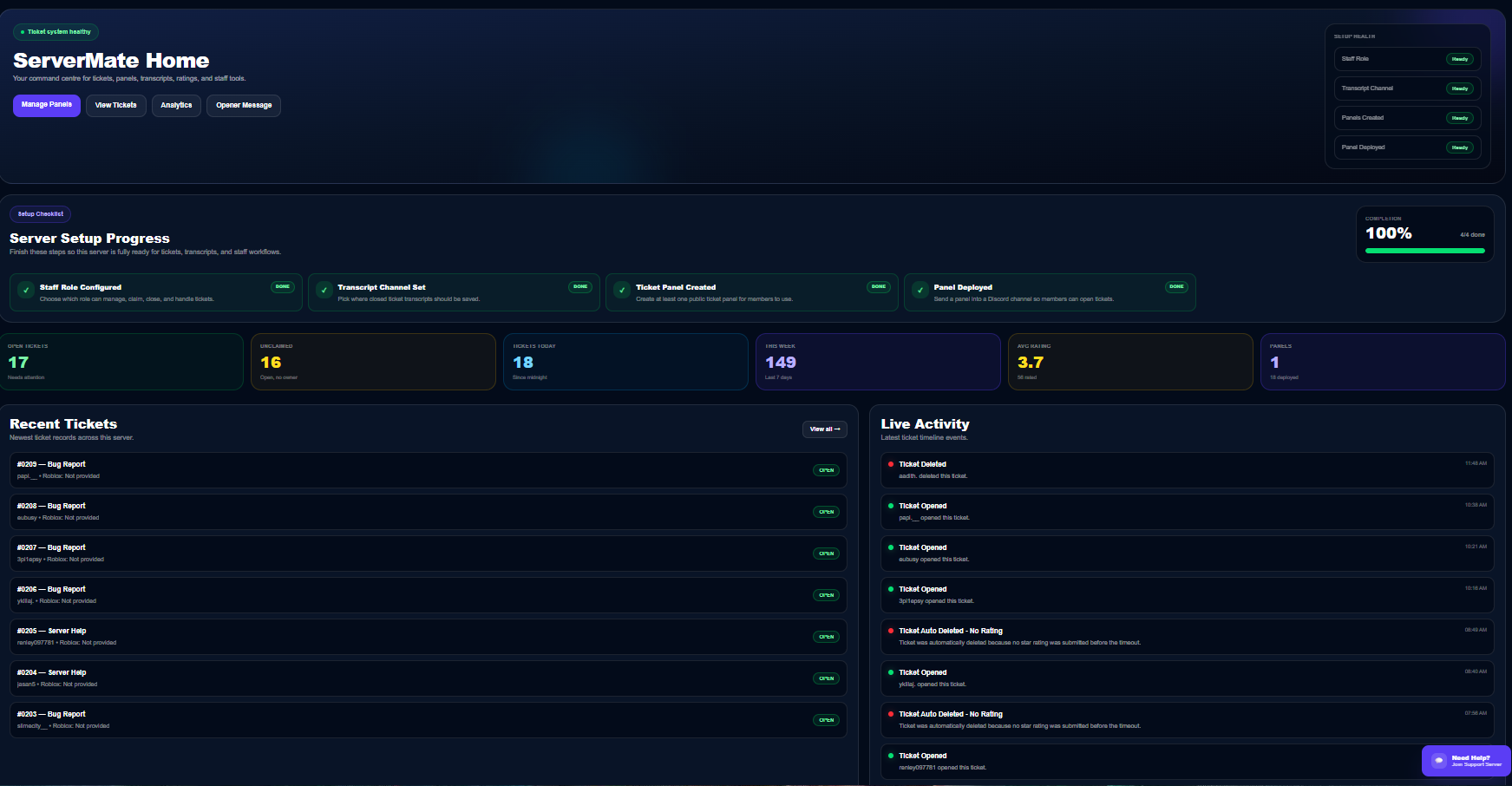Click the 08:49 AM timestamp
The image size is (1512, 786).
(1476, 630)
